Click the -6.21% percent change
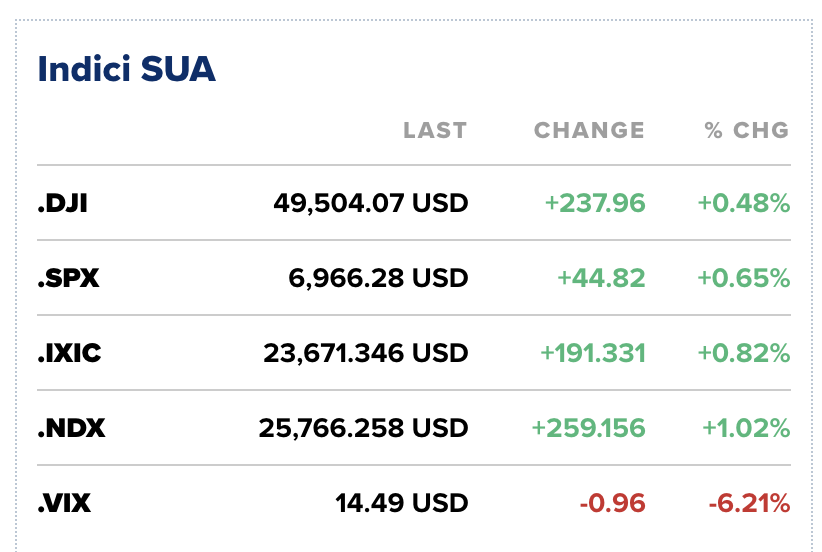The width and height of the screenshot is (822, 552). (x=749, y=503)
